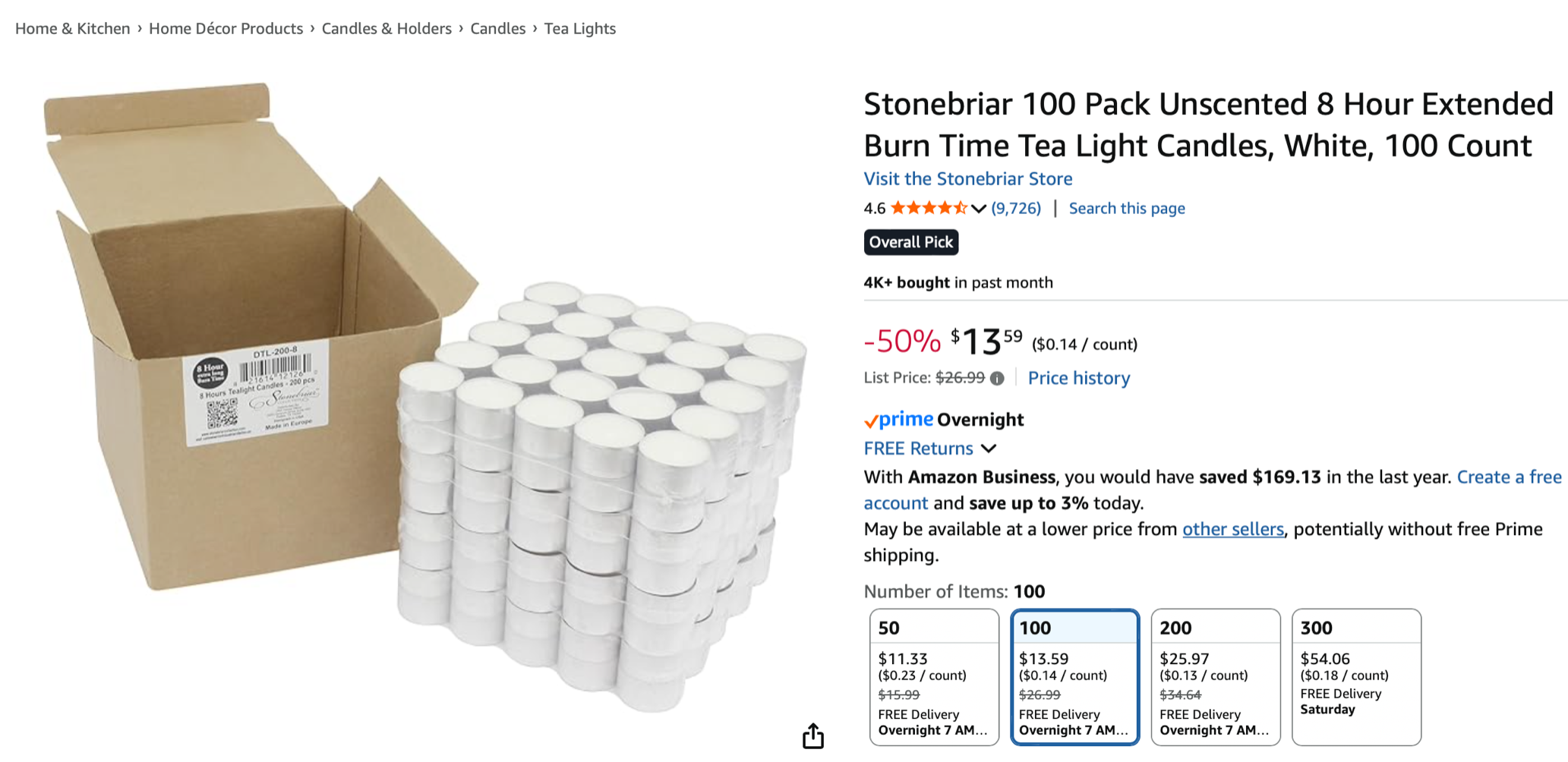Viewport: 1568px width, 762px height.
Task: Visit the Stonebriar Store link
Action: coord(968,179)
